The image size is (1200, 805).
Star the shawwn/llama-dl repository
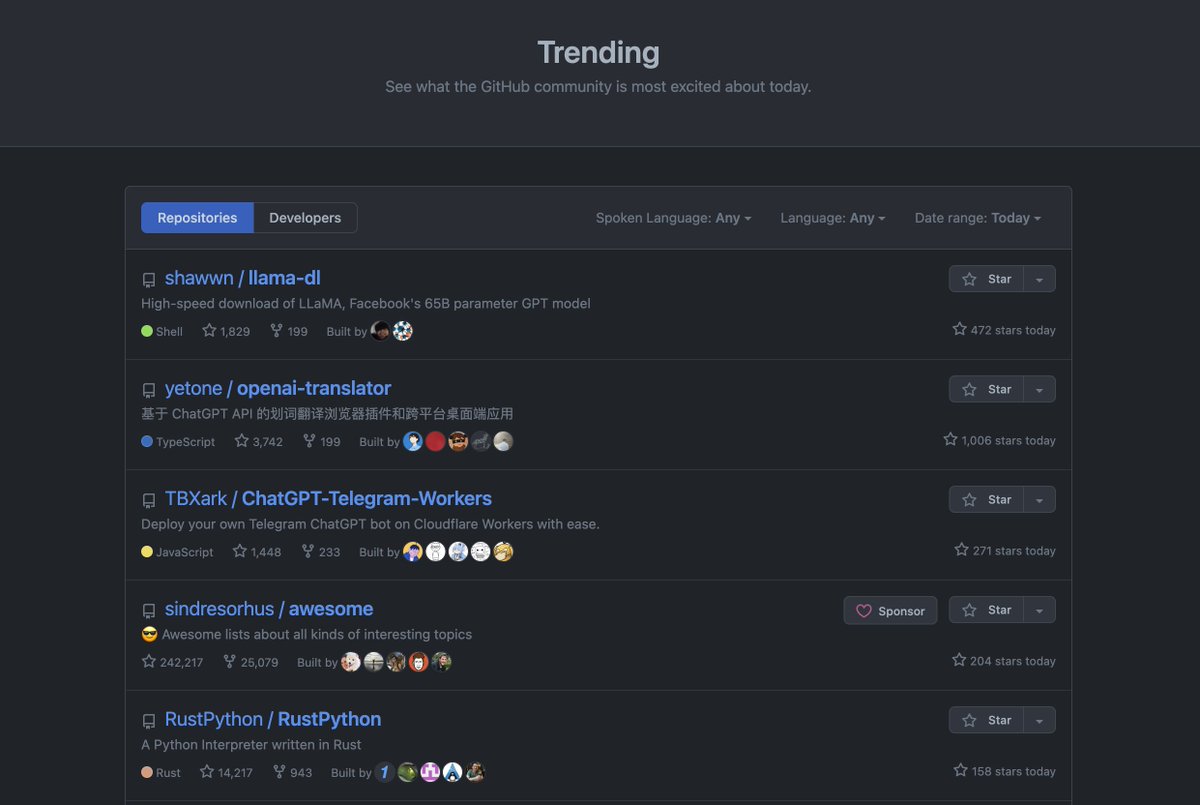[x=986, y=279]
